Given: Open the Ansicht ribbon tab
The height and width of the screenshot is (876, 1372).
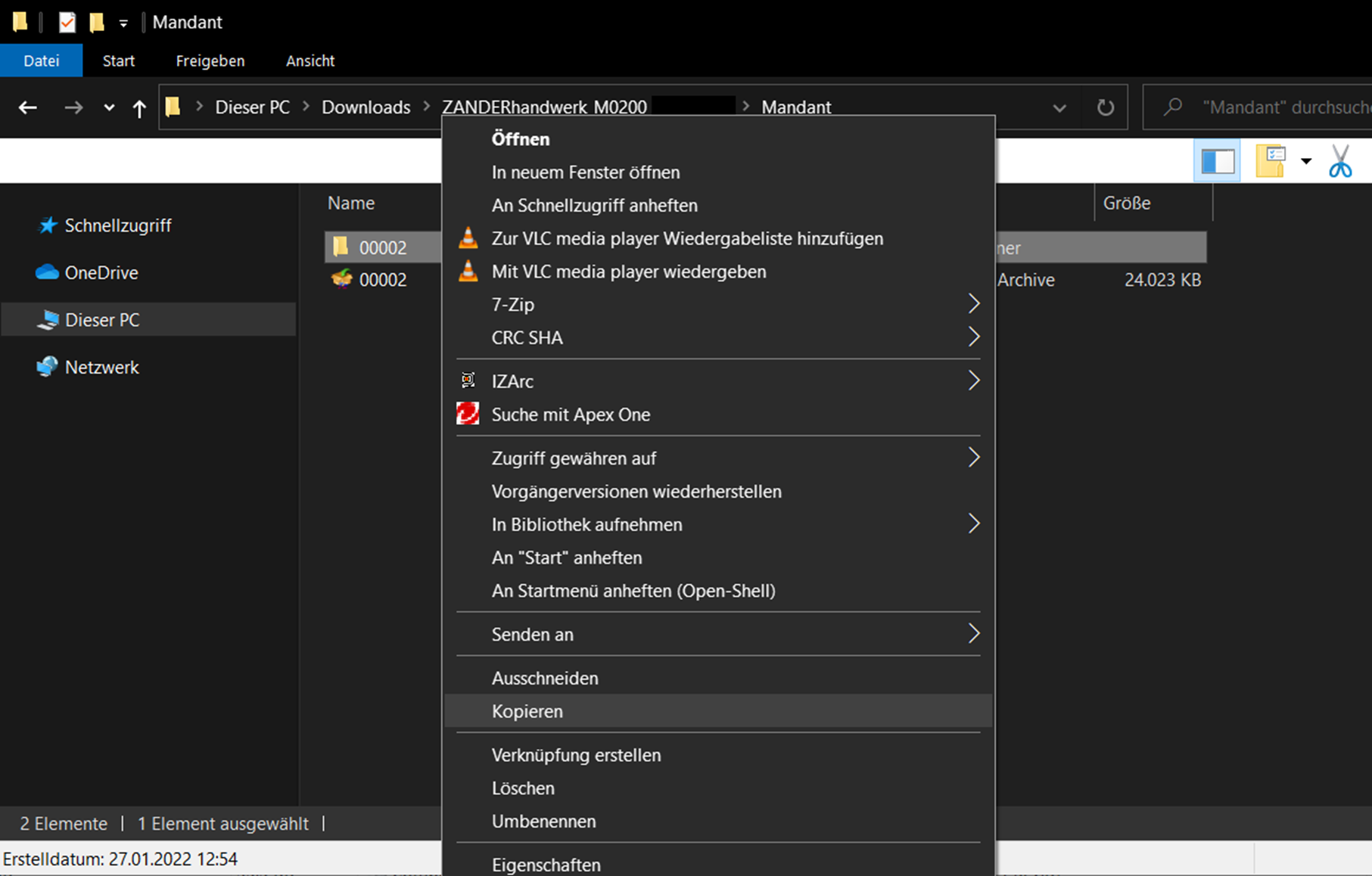Looking at the screenshot, I should click(310, 61).
